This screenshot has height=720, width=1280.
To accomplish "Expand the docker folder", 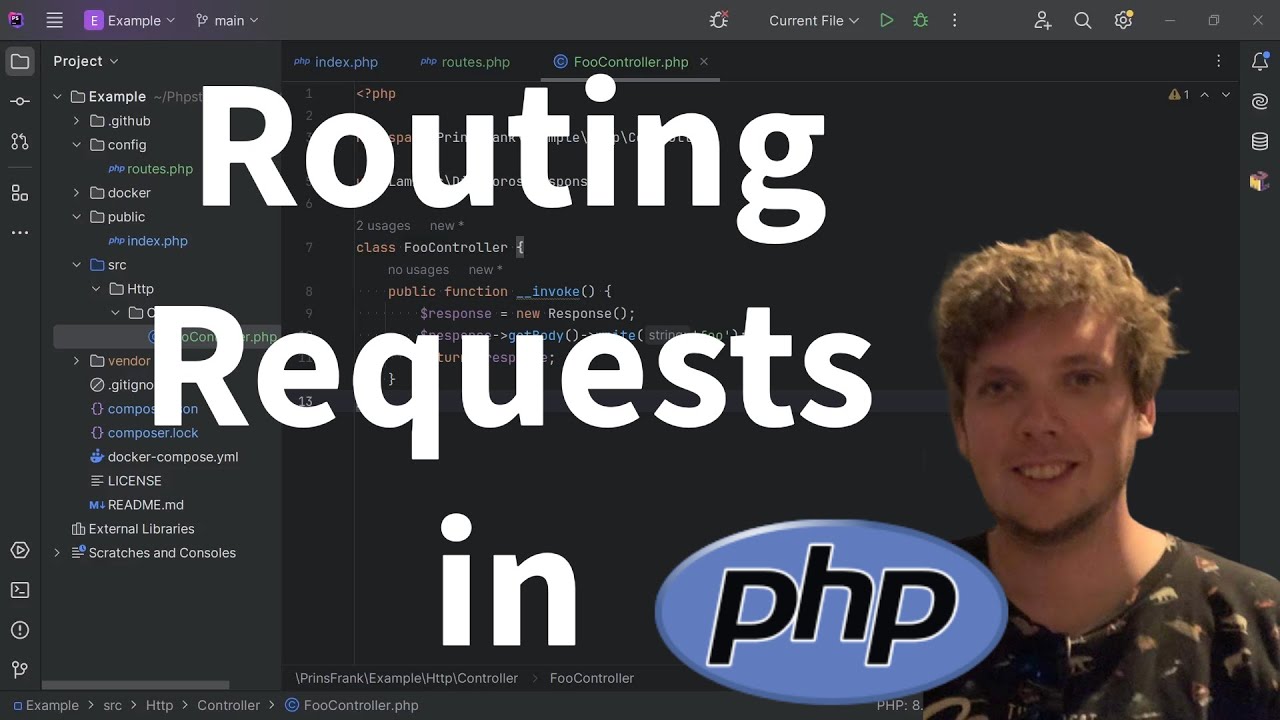I will pos(77,193).
